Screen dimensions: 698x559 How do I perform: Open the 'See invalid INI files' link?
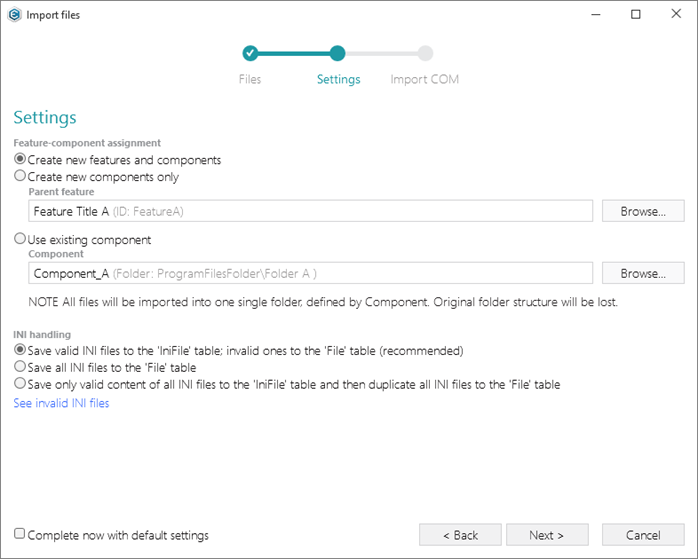click(61, 403)
